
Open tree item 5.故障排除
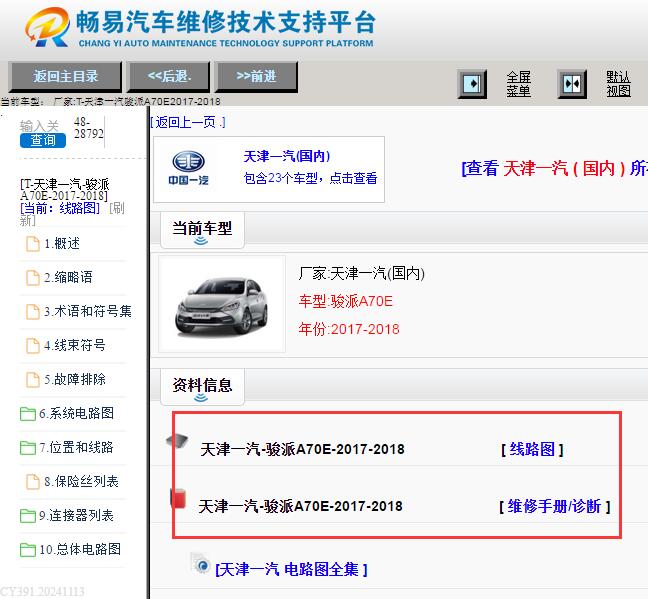click(75, 379)
